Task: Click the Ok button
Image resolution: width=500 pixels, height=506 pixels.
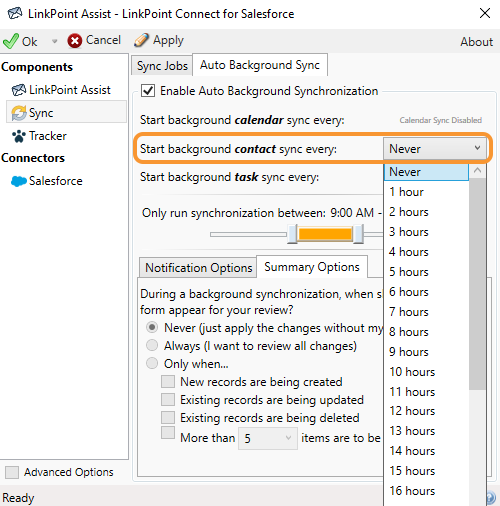Action: pyautogui.click(x=20, y=41)
